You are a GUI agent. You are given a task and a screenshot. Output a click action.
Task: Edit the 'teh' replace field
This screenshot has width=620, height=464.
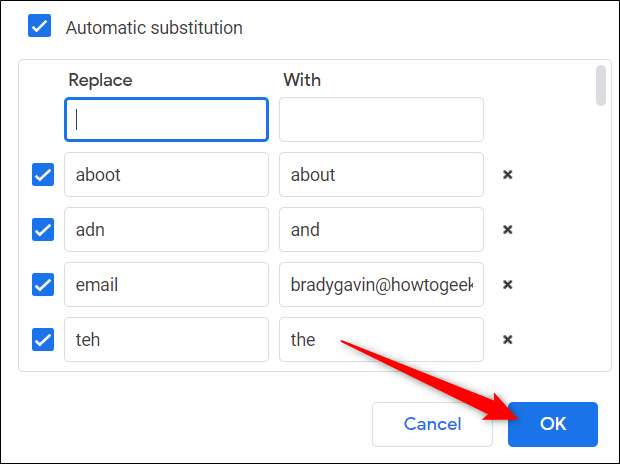pyautogui.click(x=166, y=340)
